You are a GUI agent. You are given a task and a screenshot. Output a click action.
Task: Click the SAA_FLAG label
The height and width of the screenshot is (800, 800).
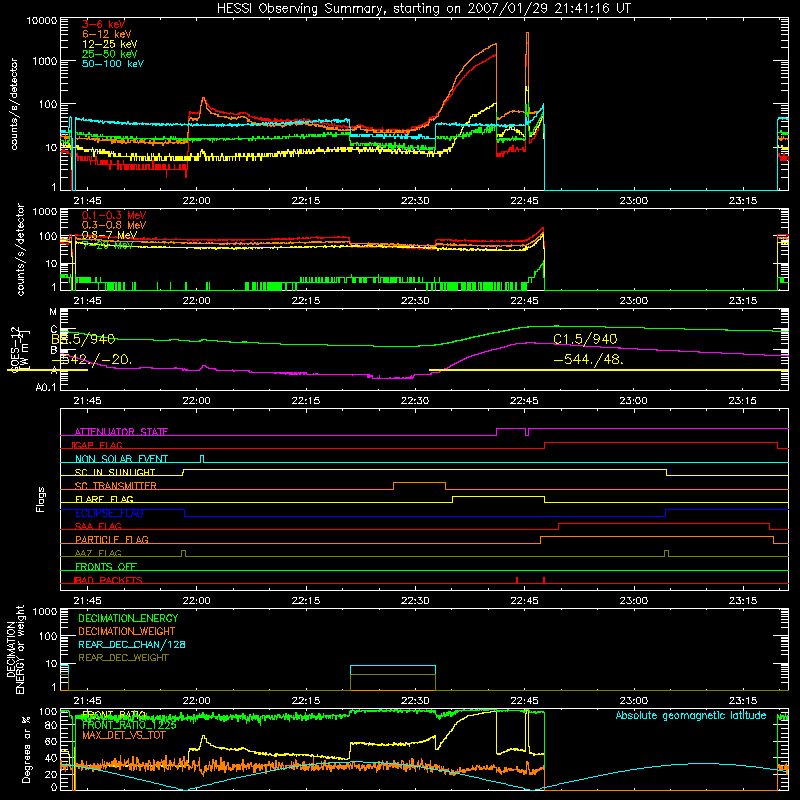98,526
